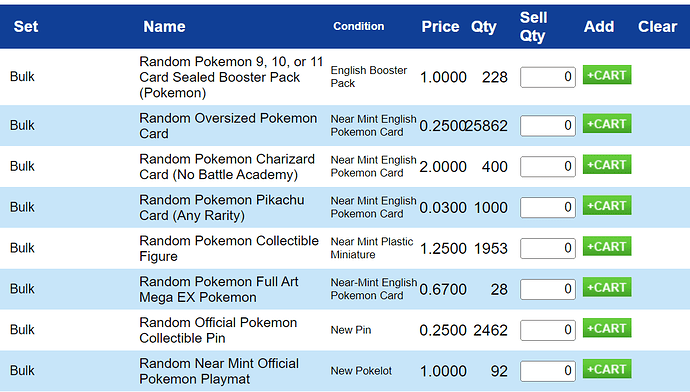
Task: Select sell quantity field for Pokemon Playmat
Action: (x=547, y=371)
